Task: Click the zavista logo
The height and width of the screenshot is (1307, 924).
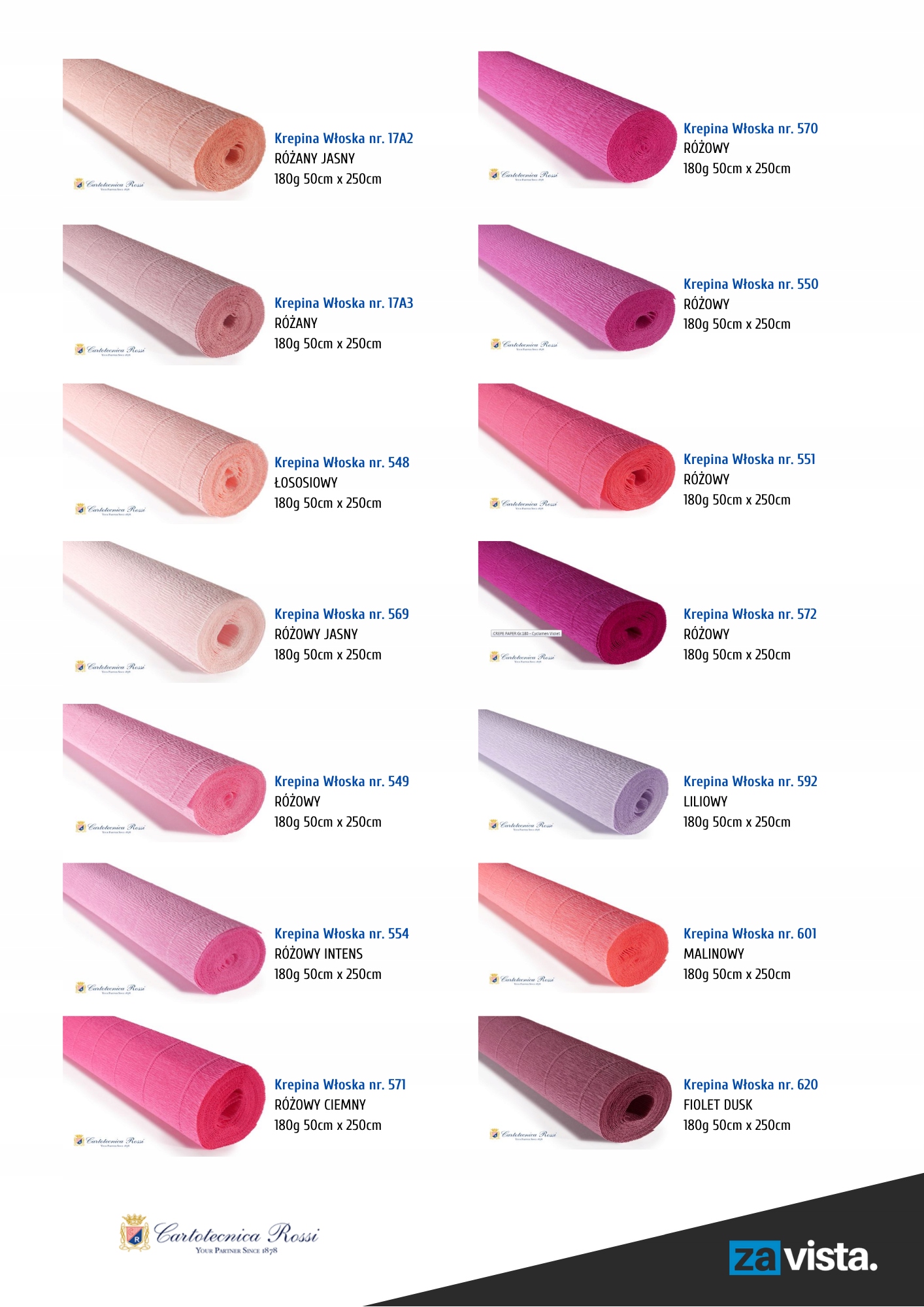Action: (x=803, y=1257)
